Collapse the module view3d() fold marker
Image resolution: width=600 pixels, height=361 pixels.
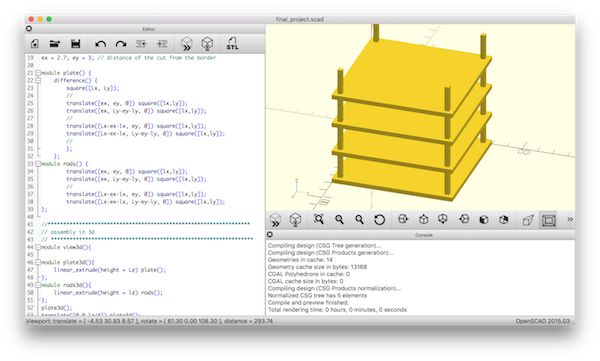pyautogui.click(x=38, y=247)
